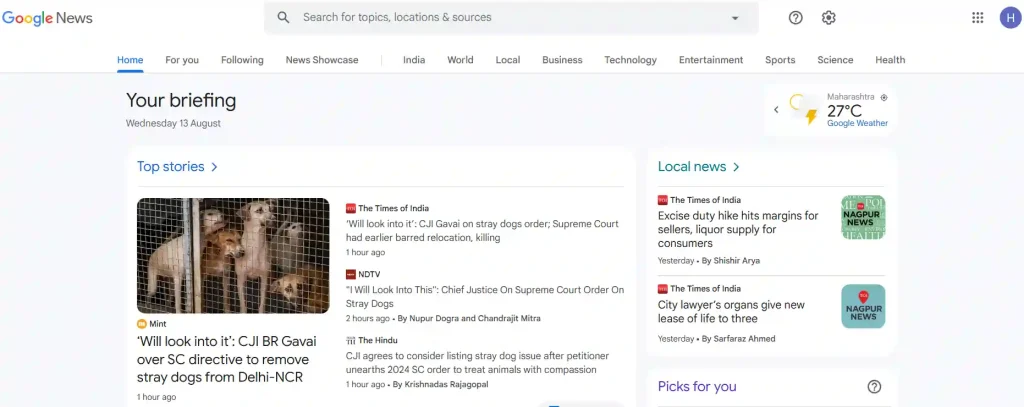Click the Google News logo
The height and width of the screenshot is (407, 1024).
47,18
